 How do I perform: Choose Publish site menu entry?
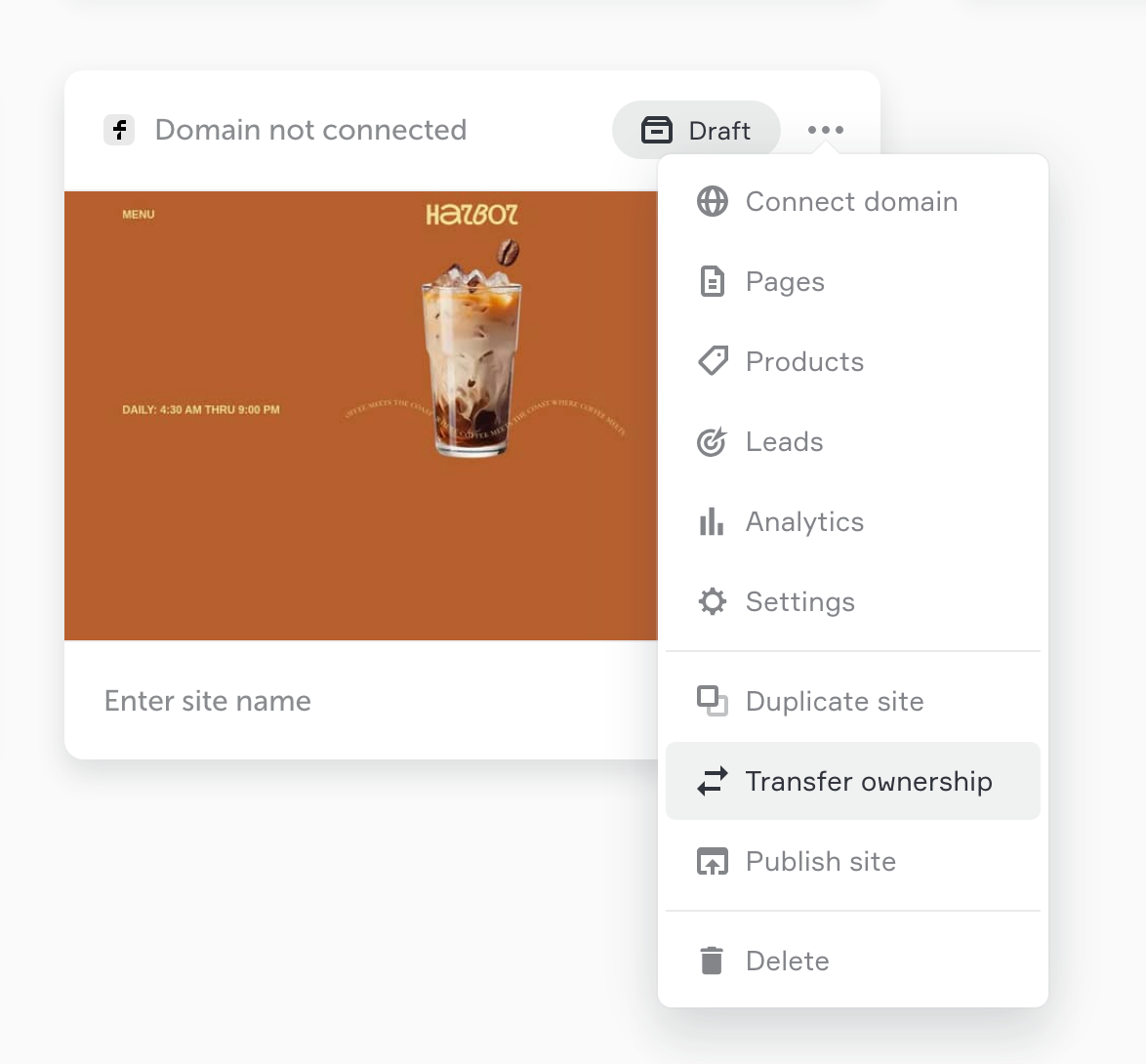pos(852,861)
